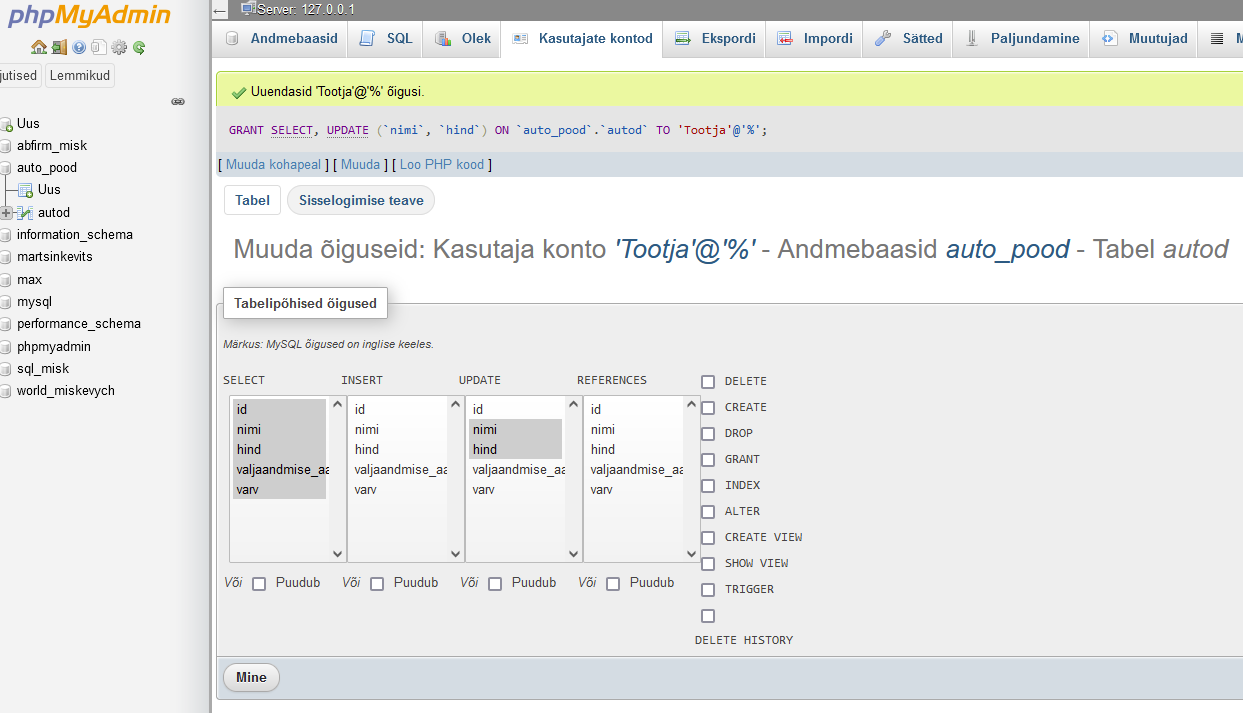Tick Puudub checkbox under SELECT list
The image size is (1243, 713).
[259, 584]
